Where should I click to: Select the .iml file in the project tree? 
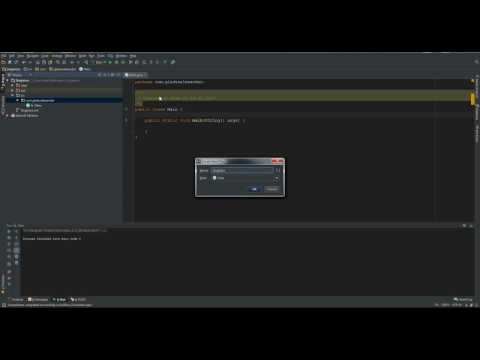[x=28, y=111]
